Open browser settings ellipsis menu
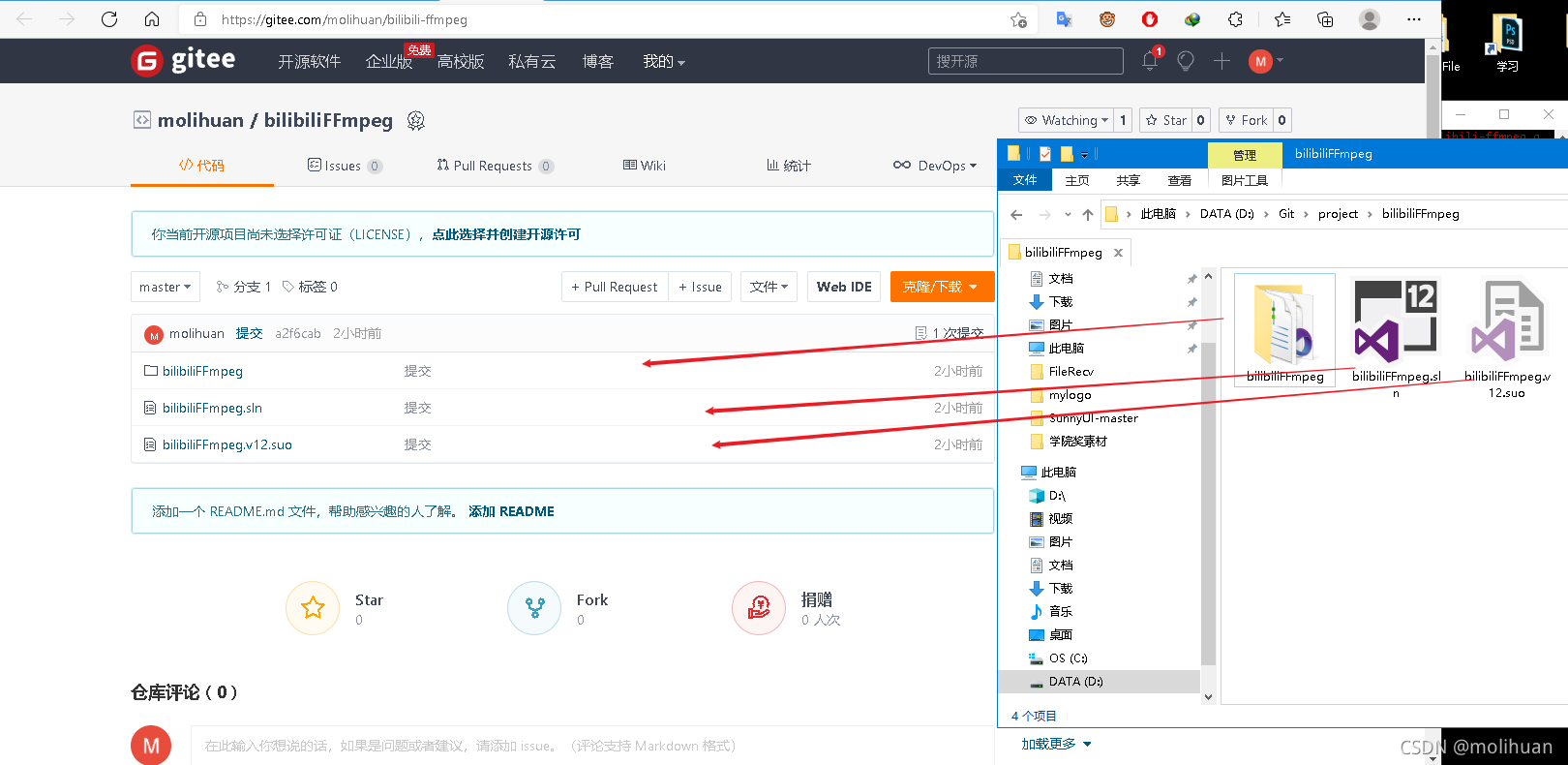This screenshot has height=765, width=1568. click(x=1414, y=19)
